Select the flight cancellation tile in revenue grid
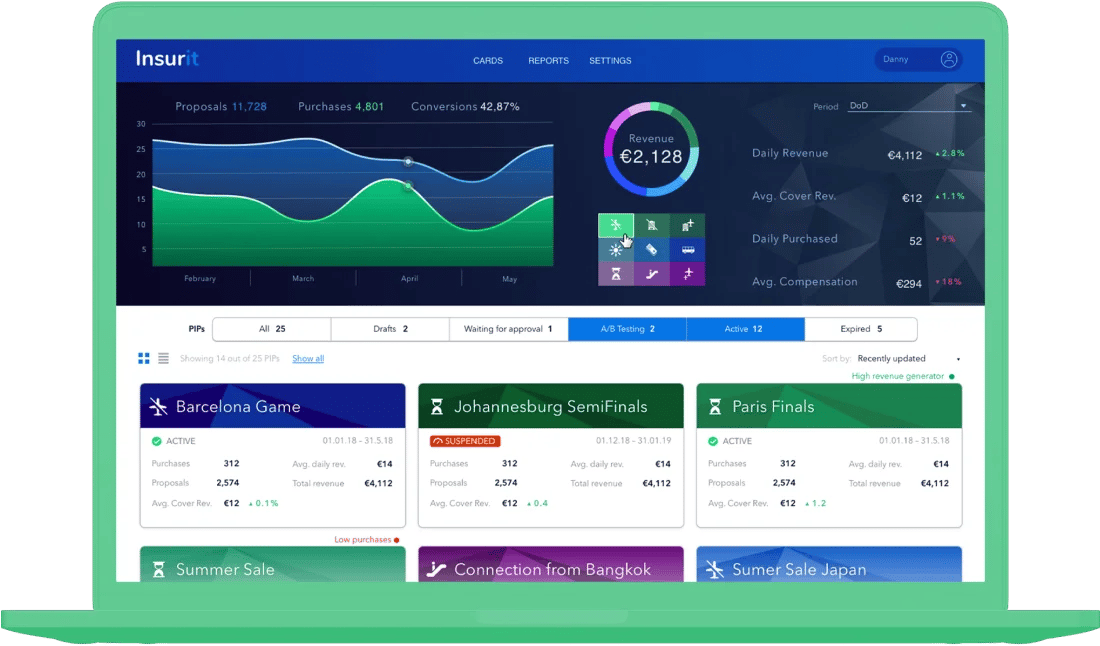Image resolution: width=1100 pixels, height=646 pixels. (615, 225)
